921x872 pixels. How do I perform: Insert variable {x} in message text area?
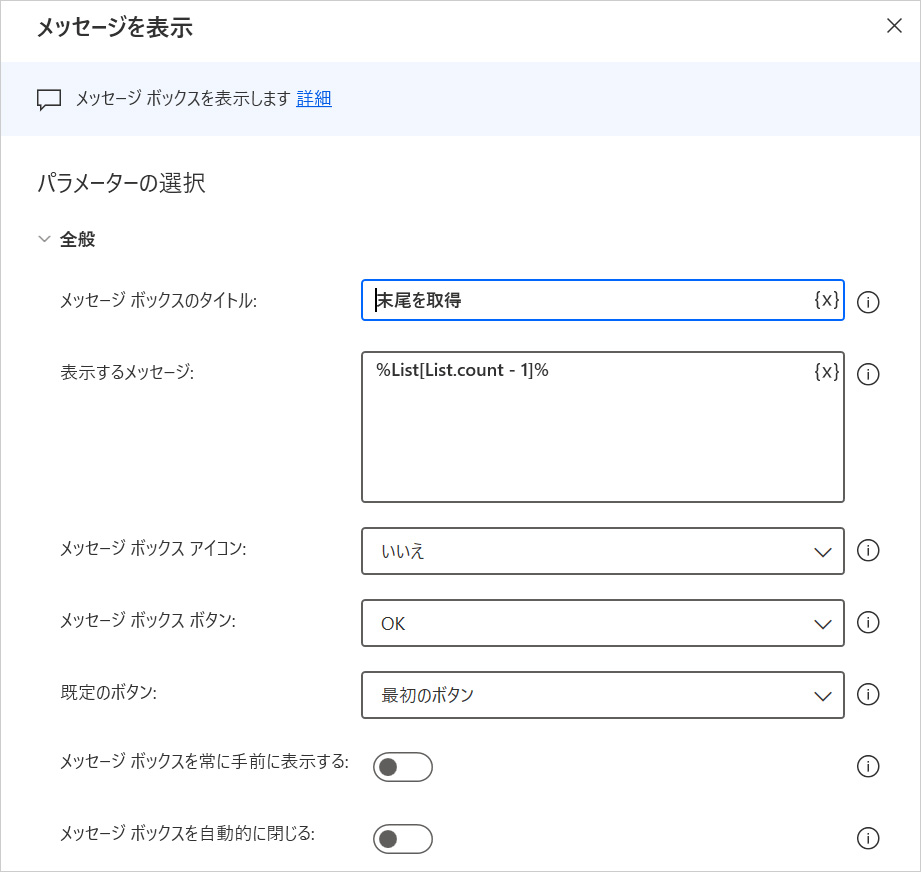pyautogui.click(x=826, y=372)
